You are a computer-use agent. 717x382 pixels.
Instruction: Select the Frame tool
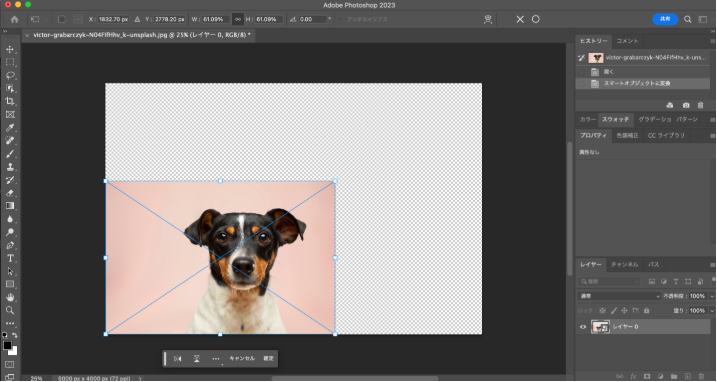point(10,114)
